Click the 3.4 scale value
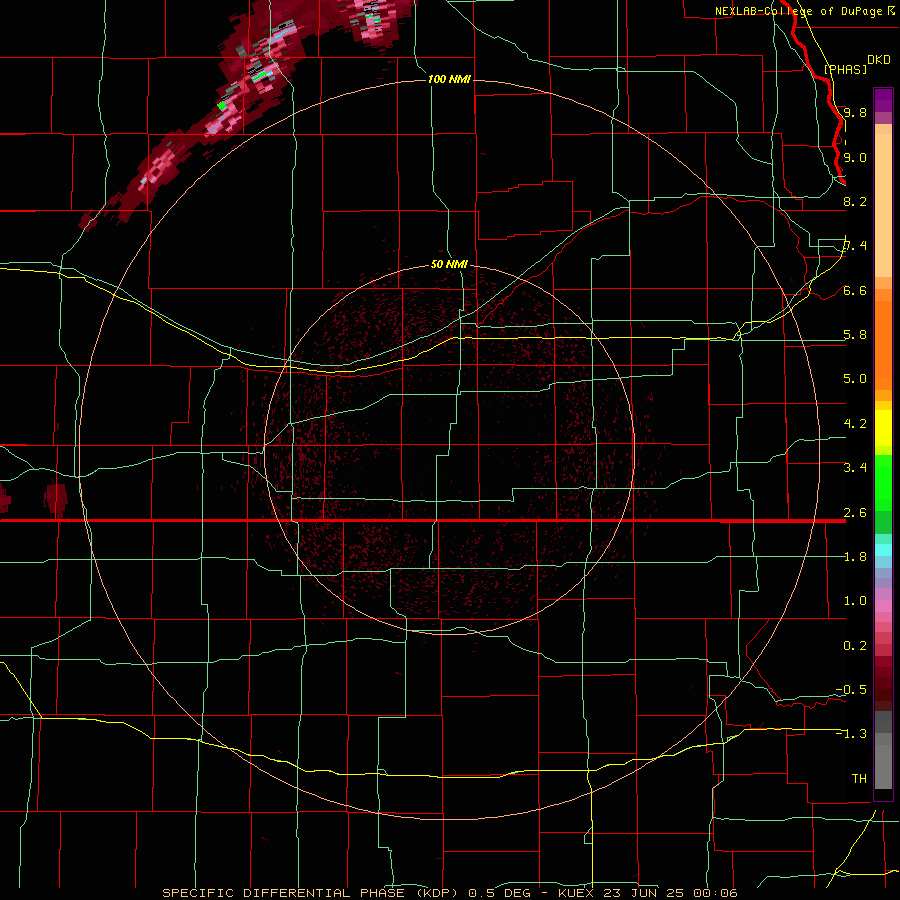 (855, 468)
